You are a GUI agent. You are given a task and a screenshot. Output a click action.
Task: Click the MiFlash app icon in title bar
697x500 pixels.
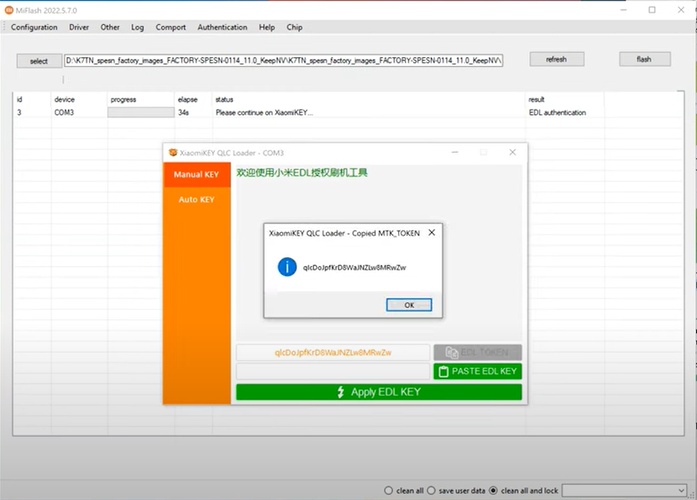tap(8, 10)
